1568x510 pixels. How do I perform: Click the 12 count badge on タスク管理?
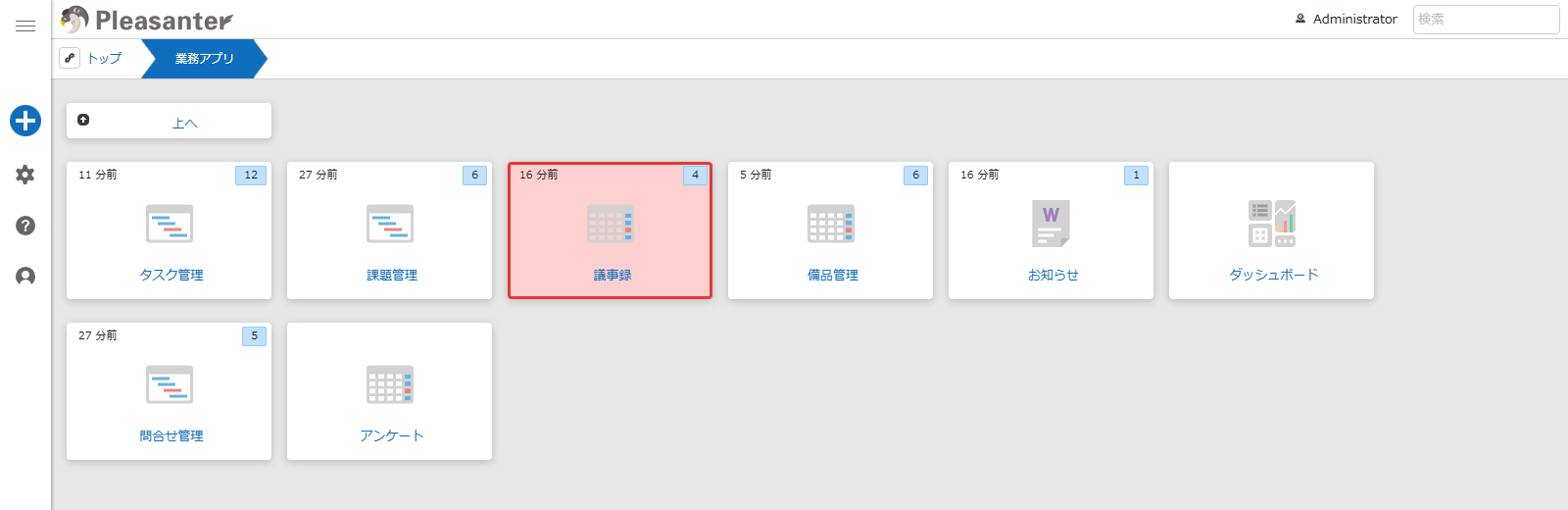pos(251,175)
